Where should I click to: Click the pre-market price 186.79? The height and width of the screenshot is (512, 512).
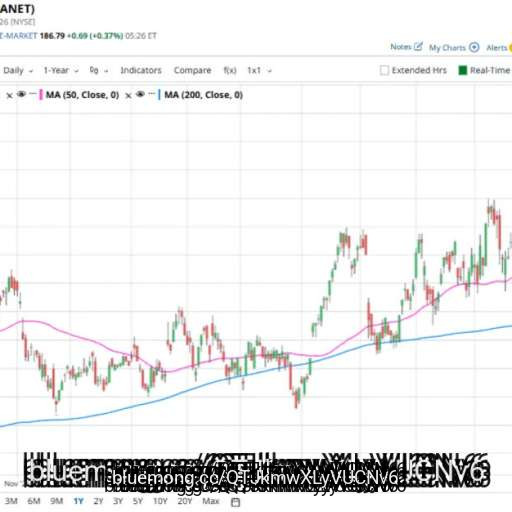pos(52,36)
